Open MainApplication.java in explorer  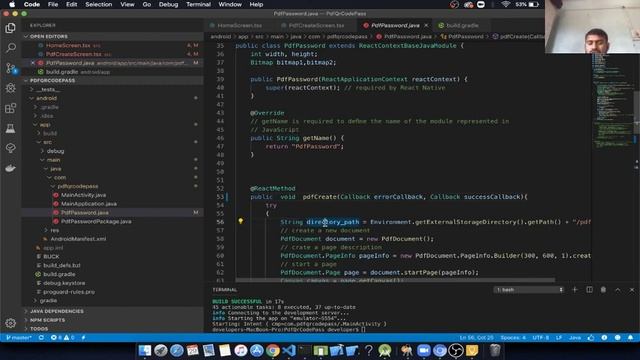[89, 204]
